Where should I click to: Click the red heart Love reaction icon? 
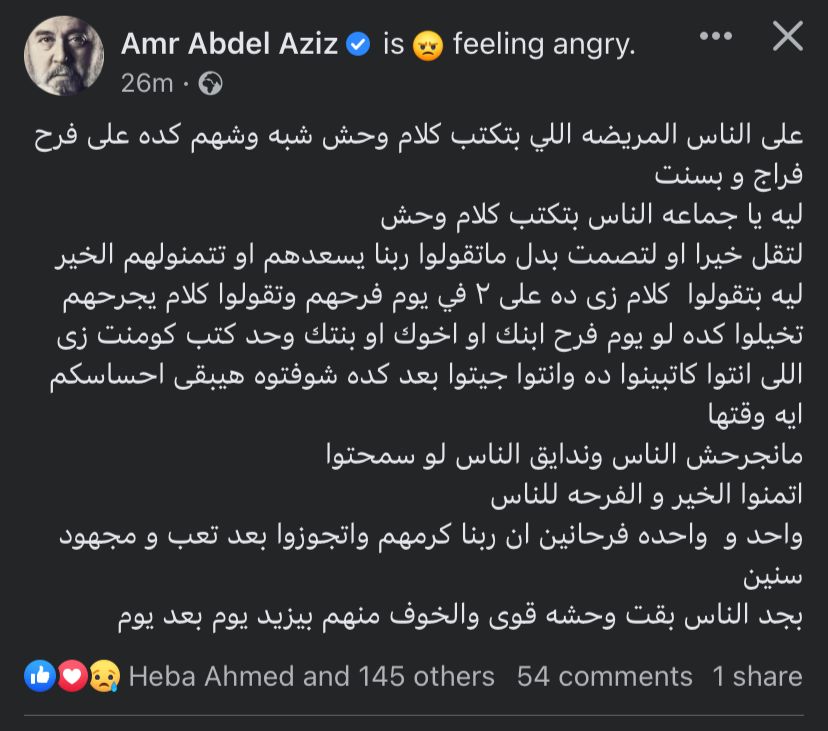(71, 677)
